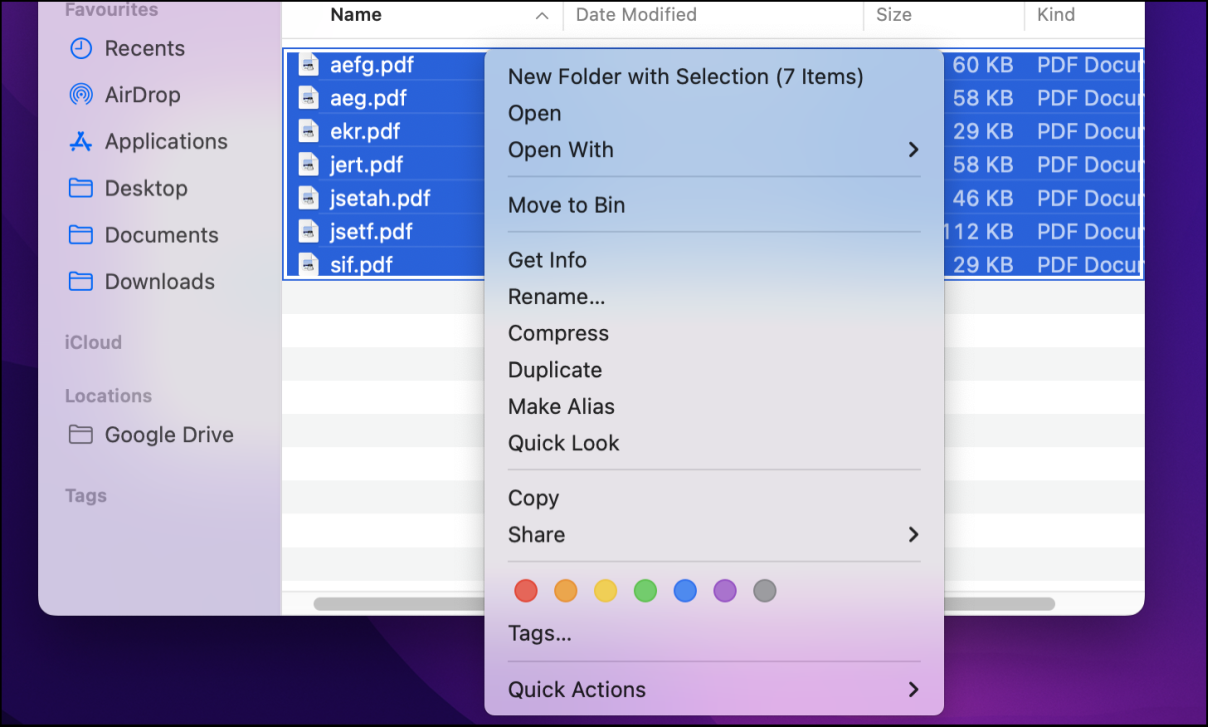Apply the green tag color
The image size is (1208, 727).
[x=645, y=591]
